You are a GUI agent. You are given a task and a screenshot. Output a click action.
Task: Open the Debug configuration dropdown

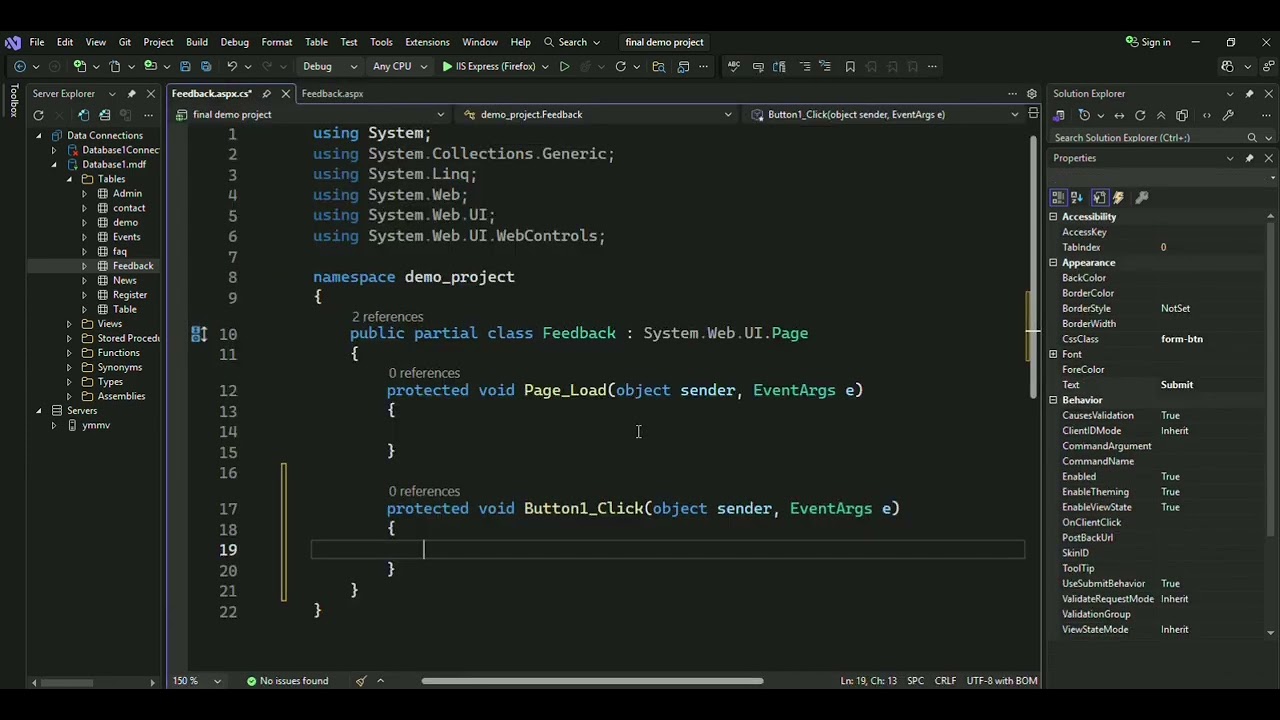point(330,67)
